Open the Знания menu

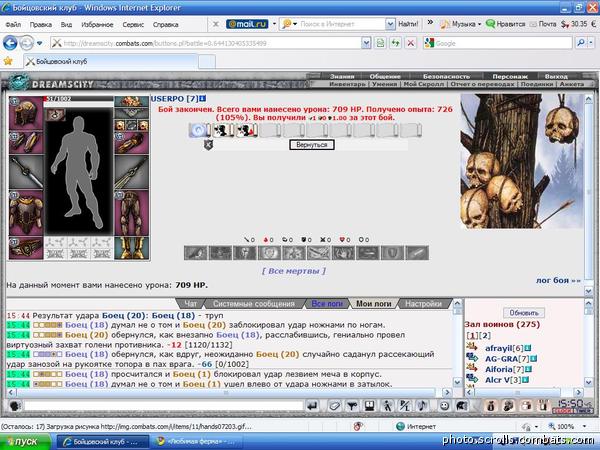(x=342, y=76)
